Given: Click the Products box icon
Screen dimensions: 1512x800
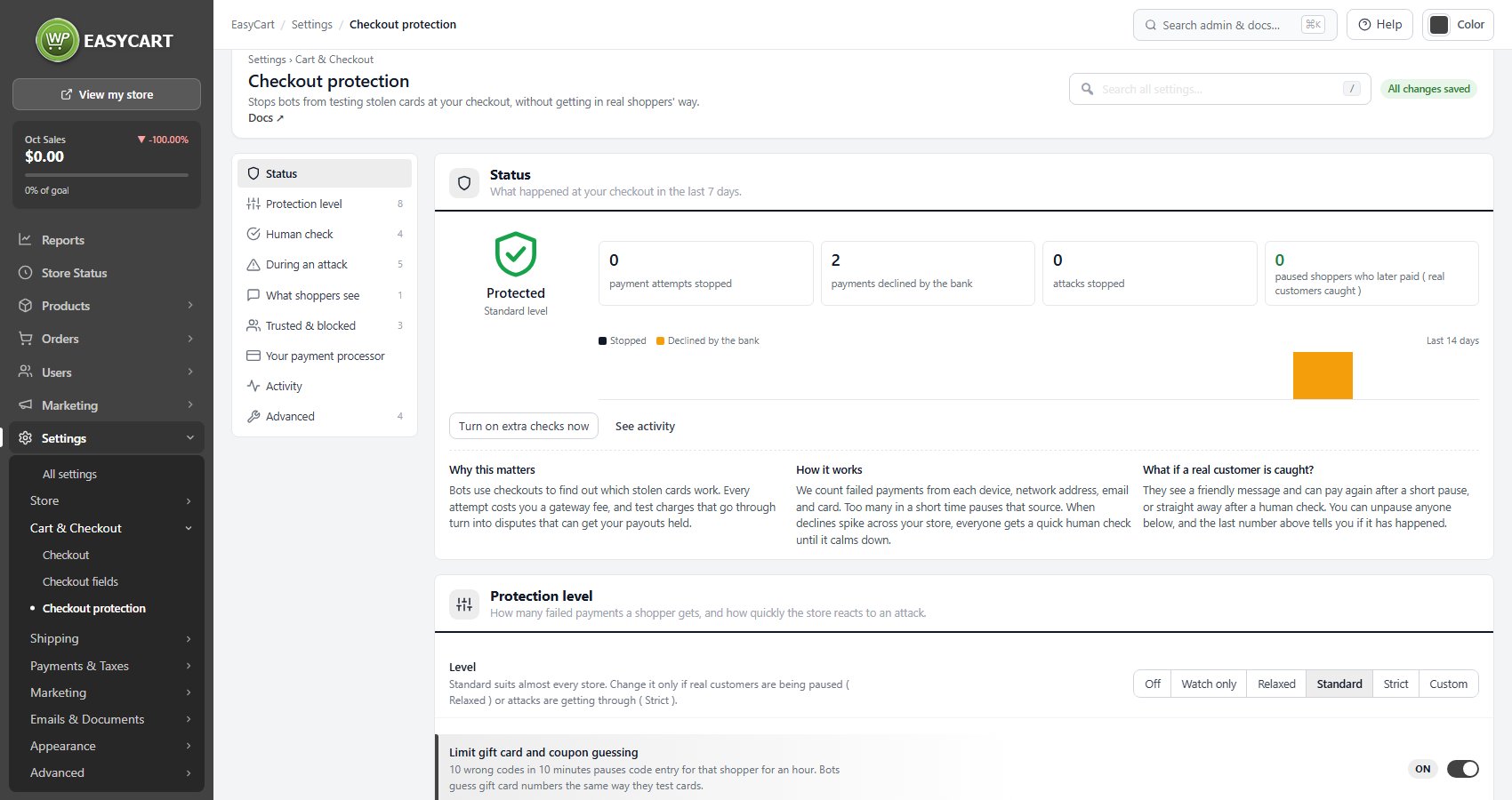Looking at the screenshot, I should (25, 306).
